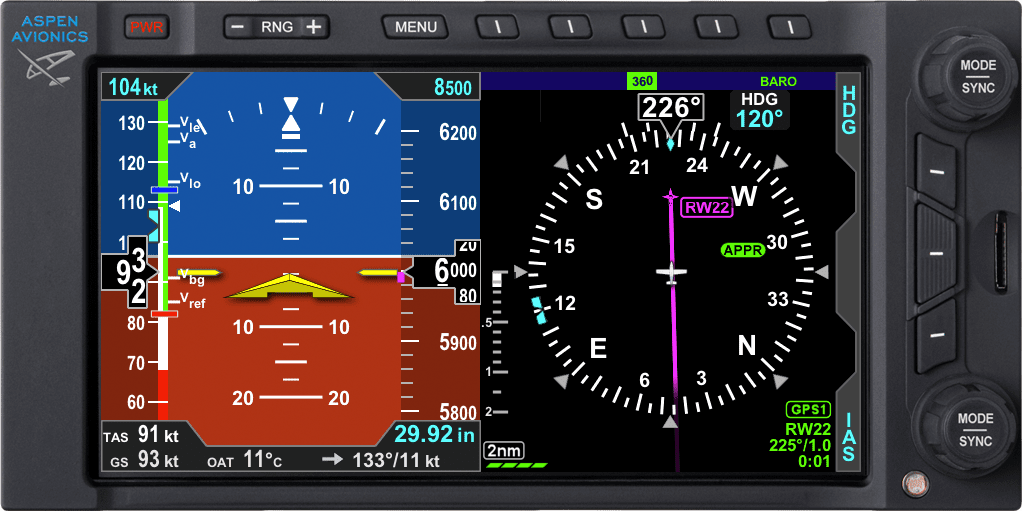Viewport: 1022px width, 511px height.
Task: Click the HDG 120° heading bug readout
Action: 759,110
